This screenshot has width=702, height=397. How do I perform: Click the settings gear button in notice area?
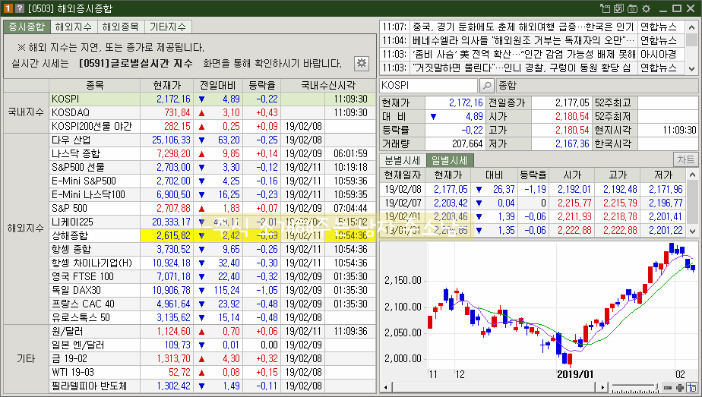click(361, 63)
